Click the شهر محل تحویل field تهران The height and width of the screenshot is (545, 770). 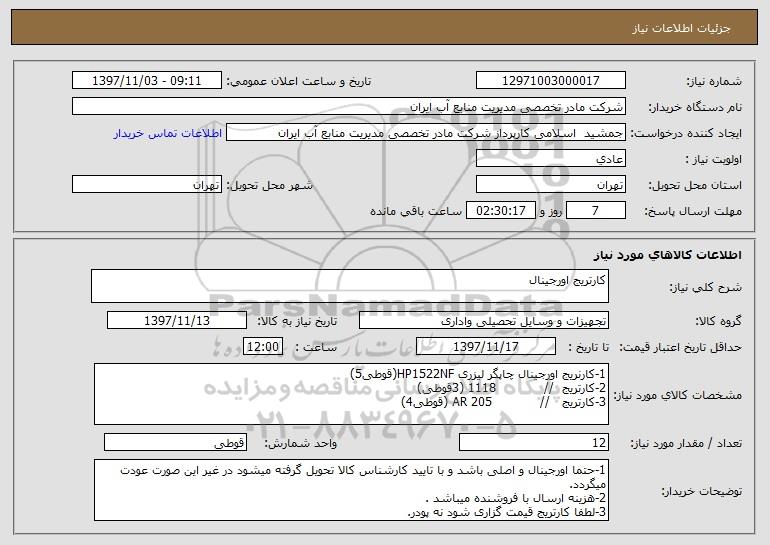(147, 185)
